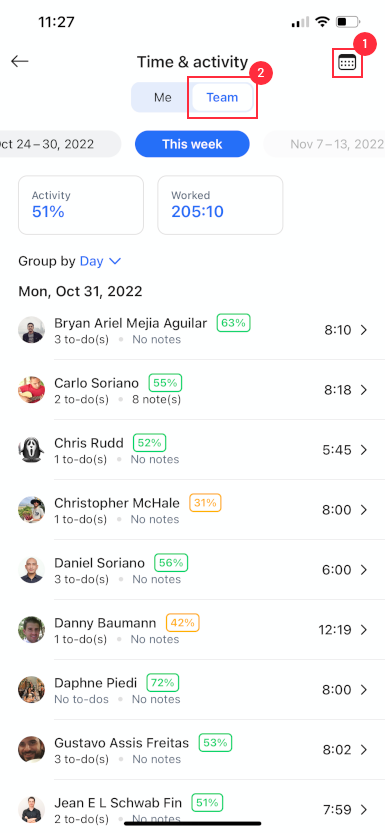Expand Gustavo Assis Freitas's entry chevron
Screen dimensions: 385x833
[364, 750]
